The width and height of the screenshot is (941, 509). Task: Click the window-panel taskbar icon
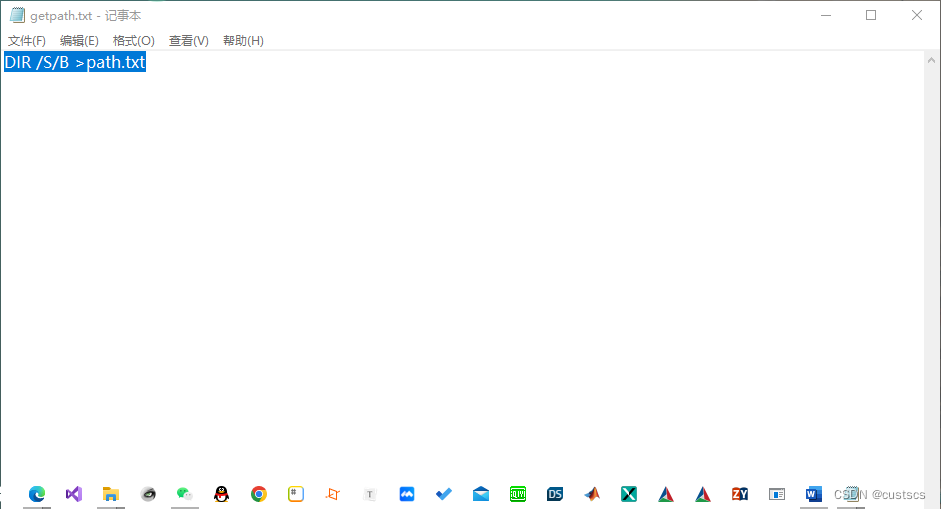777,494
